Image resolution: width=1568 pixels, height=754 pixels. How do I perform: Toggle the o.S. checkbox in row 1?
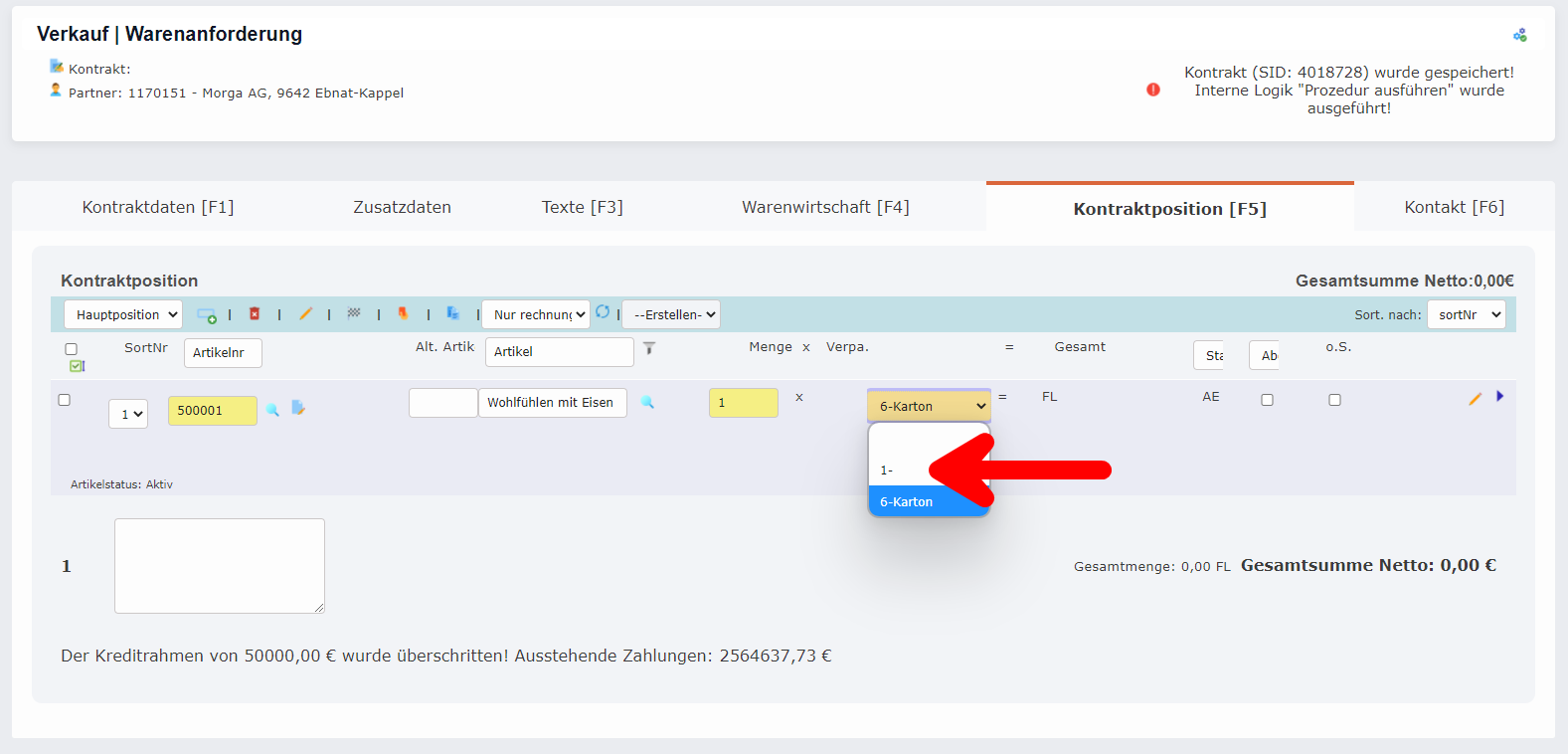tap(1334, 400)
